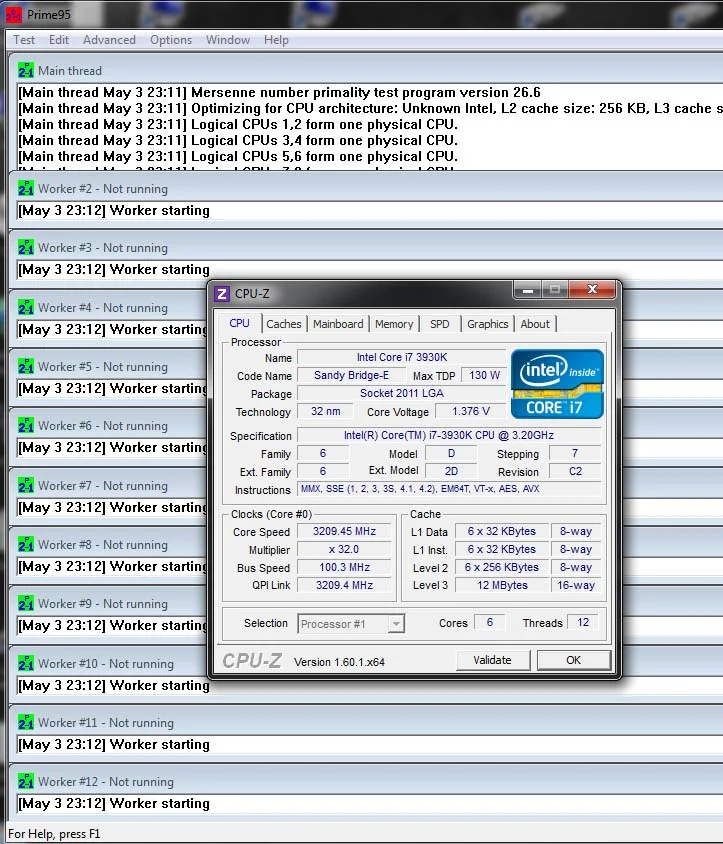Click the Bus Speed value 100.3 MHz
723x844 pixels.
click(x=344, y=567)
